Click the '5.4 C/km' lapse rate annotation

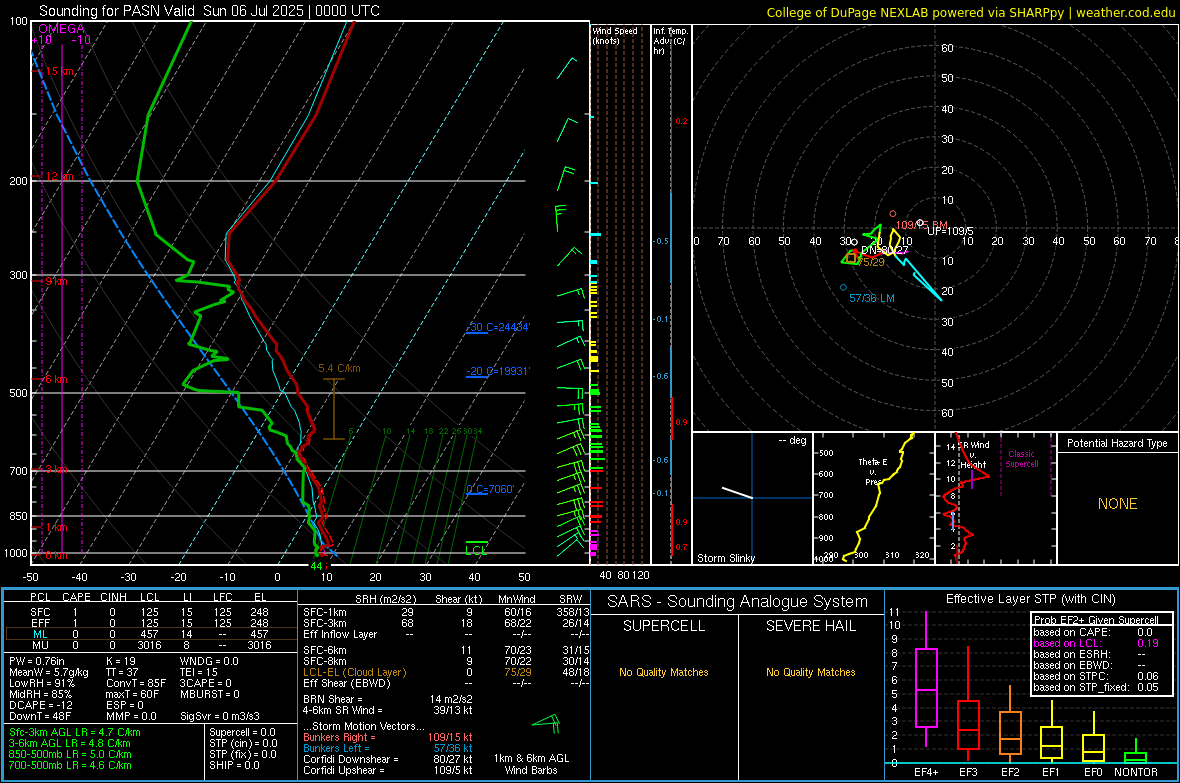(x=339, y=368)
